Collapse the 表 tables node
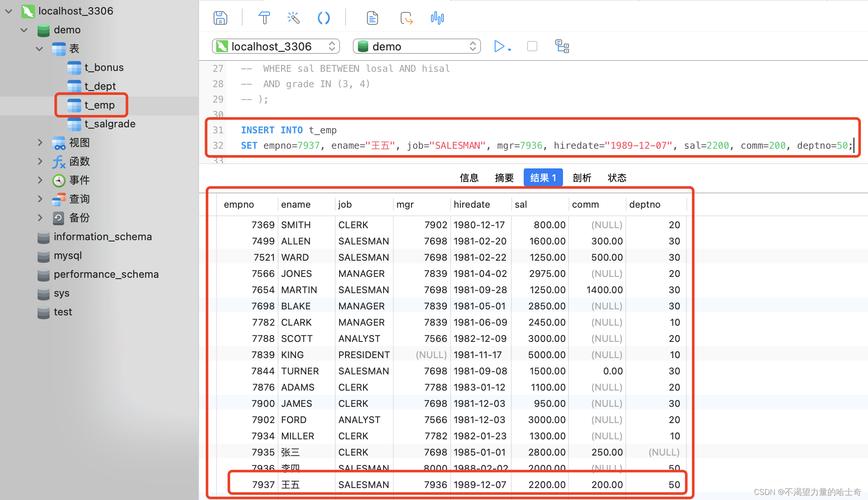 coord(39,48)
